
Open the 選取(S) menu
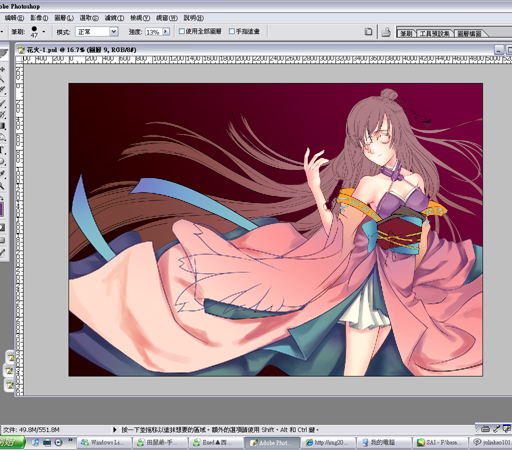point(89,18)
